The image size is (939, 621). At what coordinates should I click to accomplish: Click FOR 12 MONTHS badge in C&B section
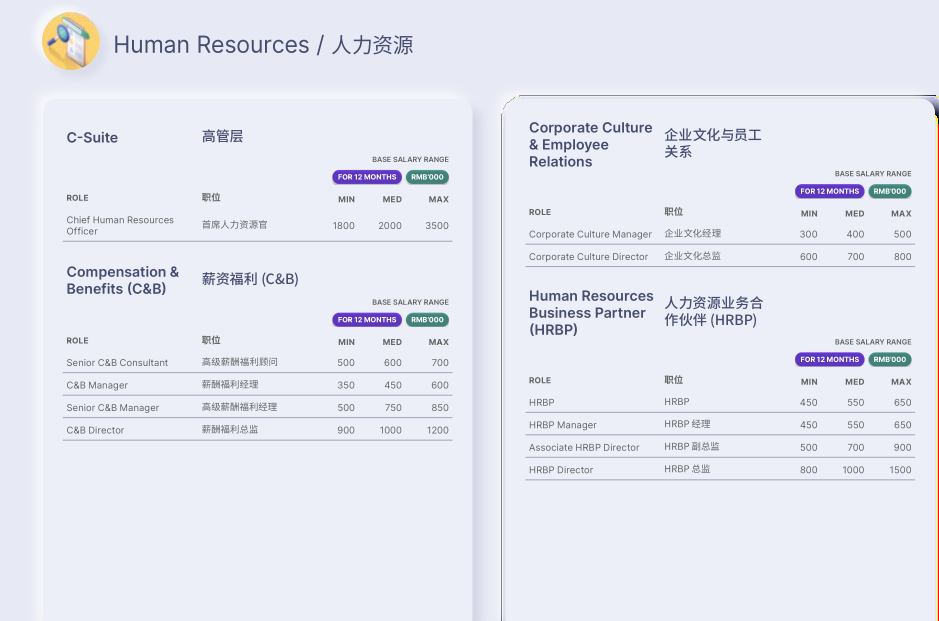[x=366, y=320]
